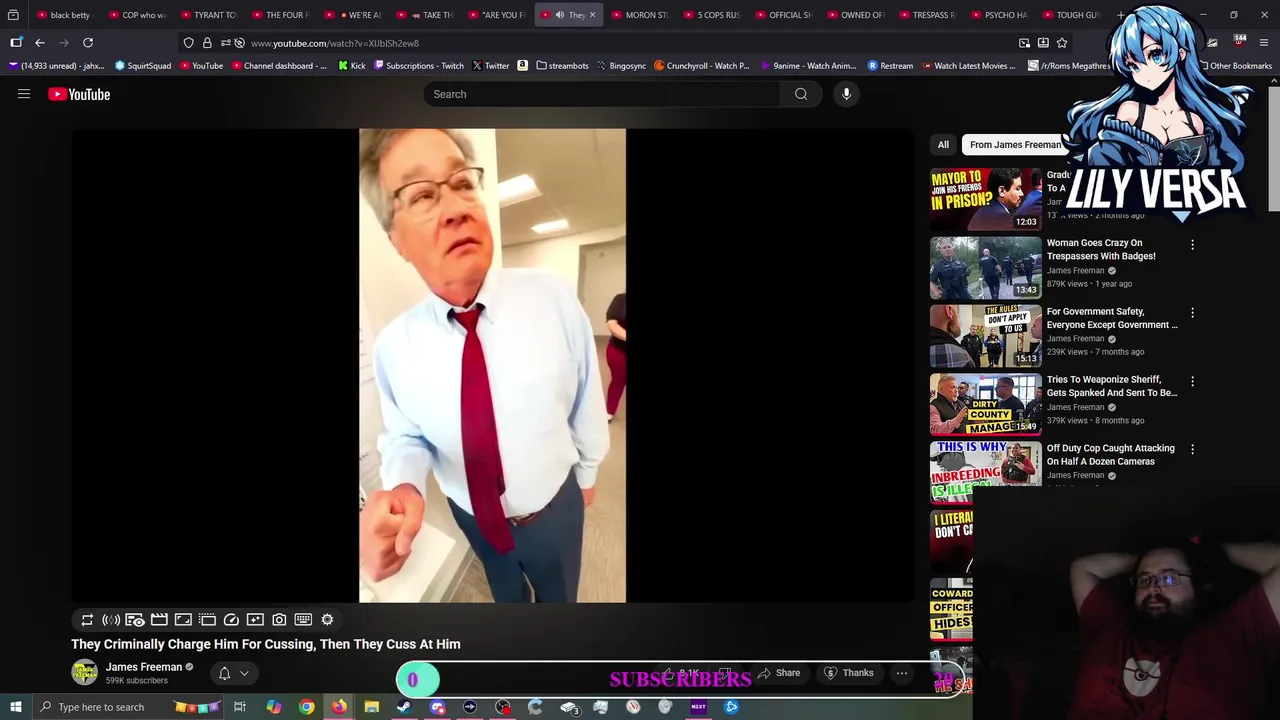The image size is (1280, 720).
Task: Open the YouTube hamburger guide menu
Action: tap(24, 94)
